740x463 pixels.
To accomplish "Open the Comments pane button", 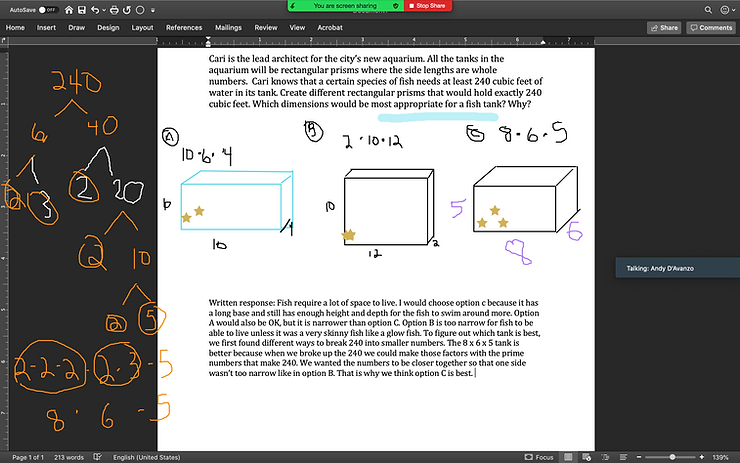I will [x=710, y=27].
